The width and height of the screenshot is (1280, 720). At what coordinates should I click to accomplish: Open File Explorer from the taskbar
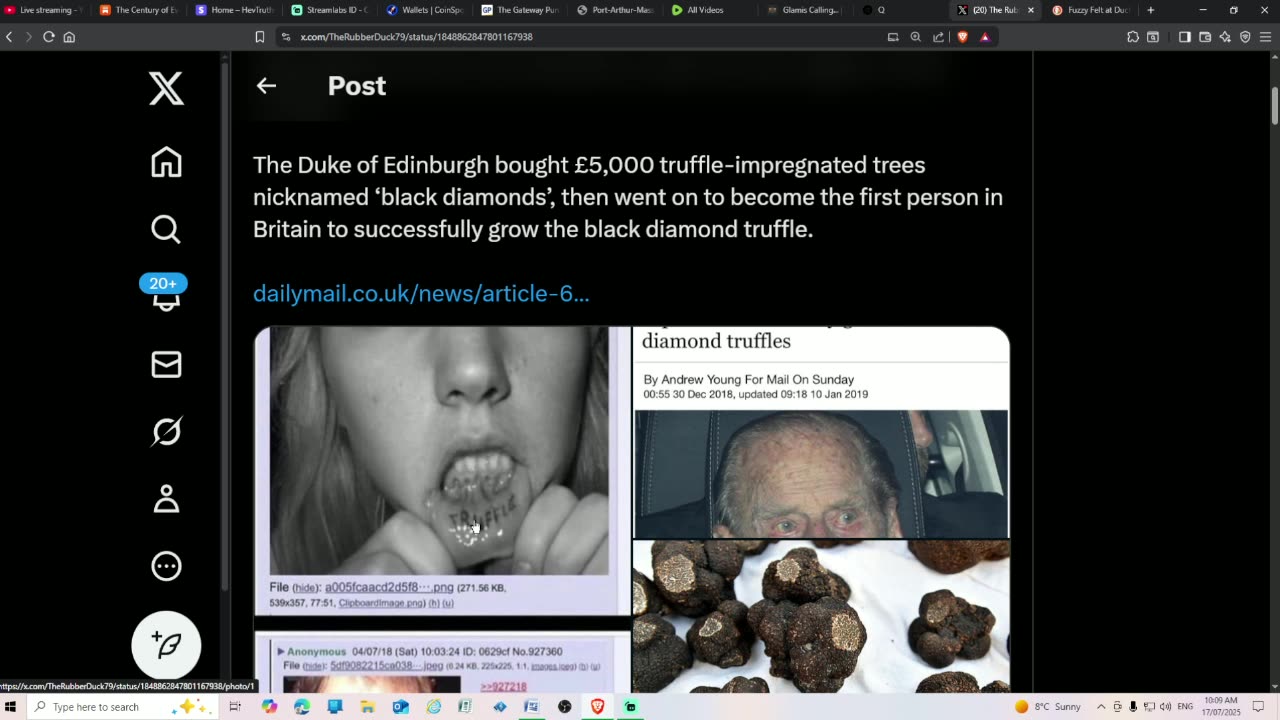tap(367, 707)
